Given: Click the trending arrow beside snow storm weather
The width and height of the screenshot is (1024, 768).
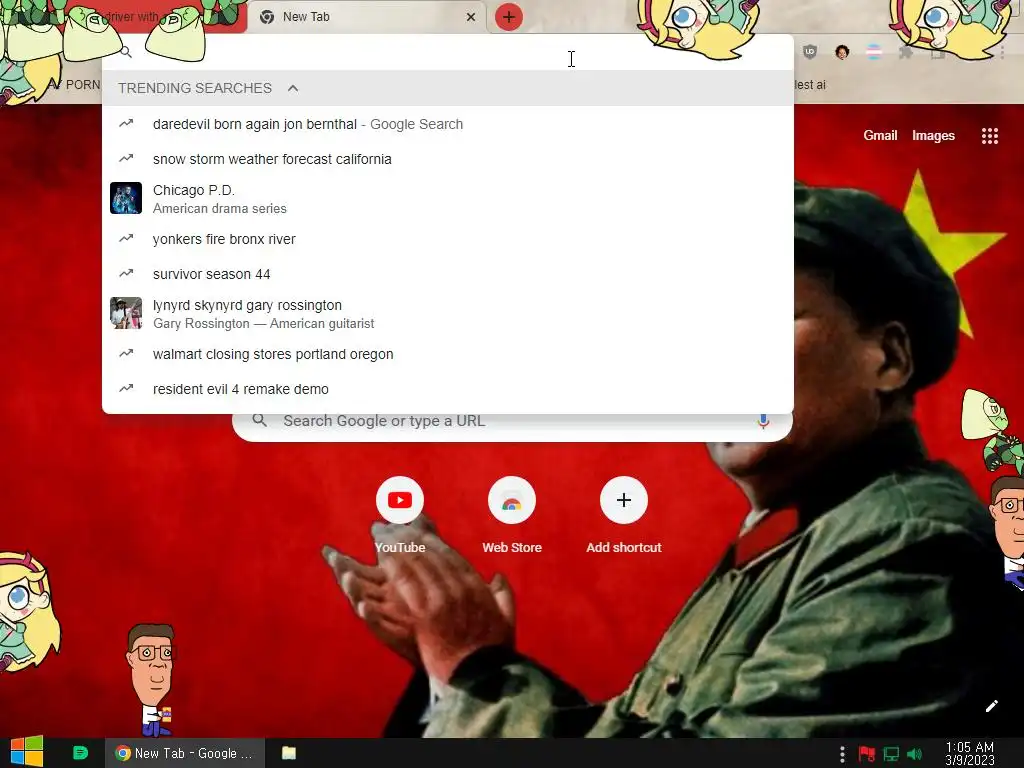Looking at the screenshot, I should pos(126,158).
